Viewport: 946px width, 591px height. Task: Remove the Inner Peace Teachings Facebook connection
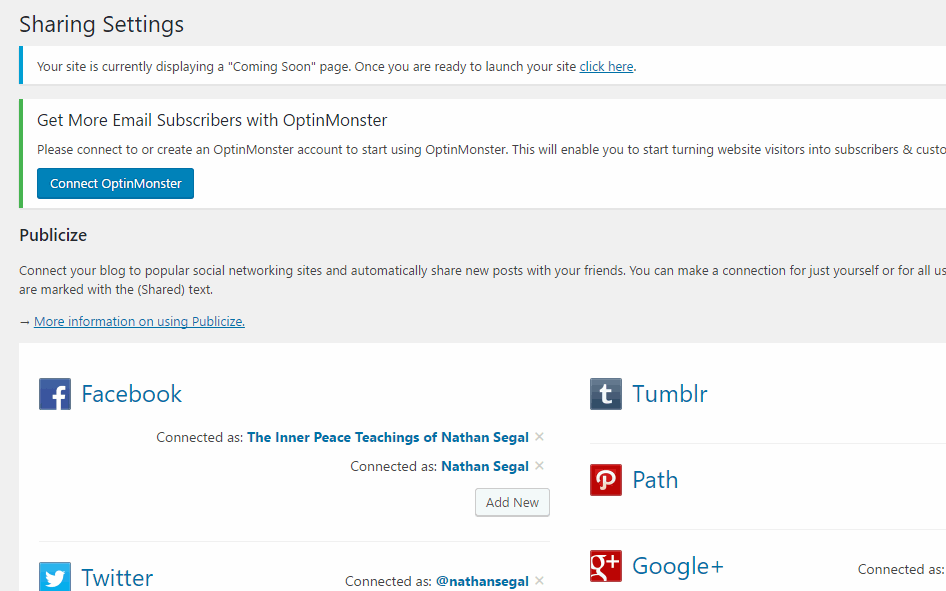point(540,437)
